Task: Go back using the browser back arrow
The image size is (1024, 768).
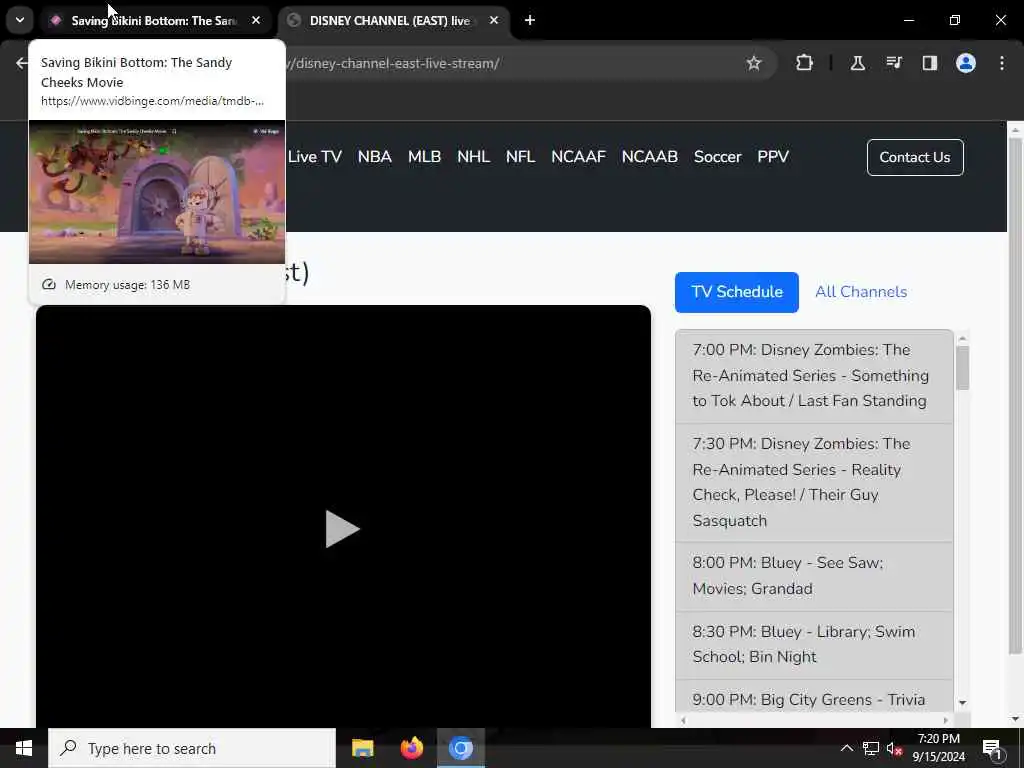Action: [x=21, y=63]
